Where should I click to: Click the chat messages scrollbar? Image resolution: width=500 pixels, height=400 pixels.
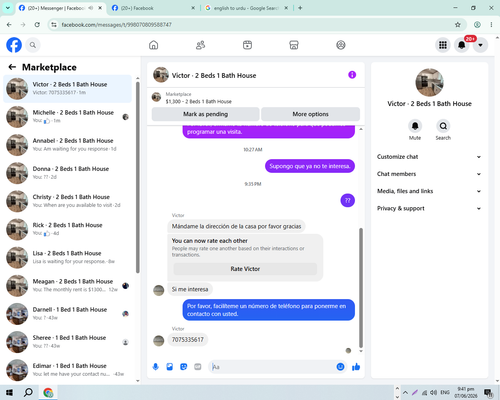click(x=361, y=288)
